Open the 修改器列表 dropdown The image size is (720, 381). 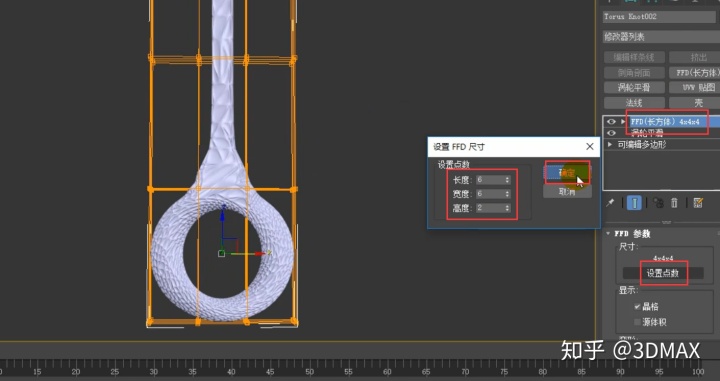coord(661,37)
